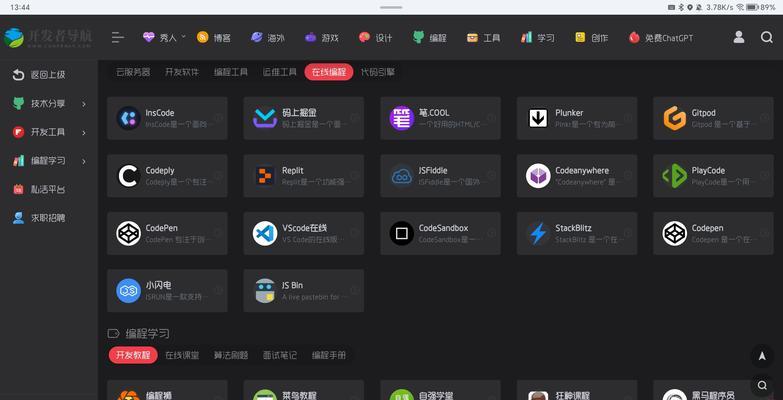Click the Codeanywhere cube icon
Screen dimensions: 783x400
click(x=538, y=176)
